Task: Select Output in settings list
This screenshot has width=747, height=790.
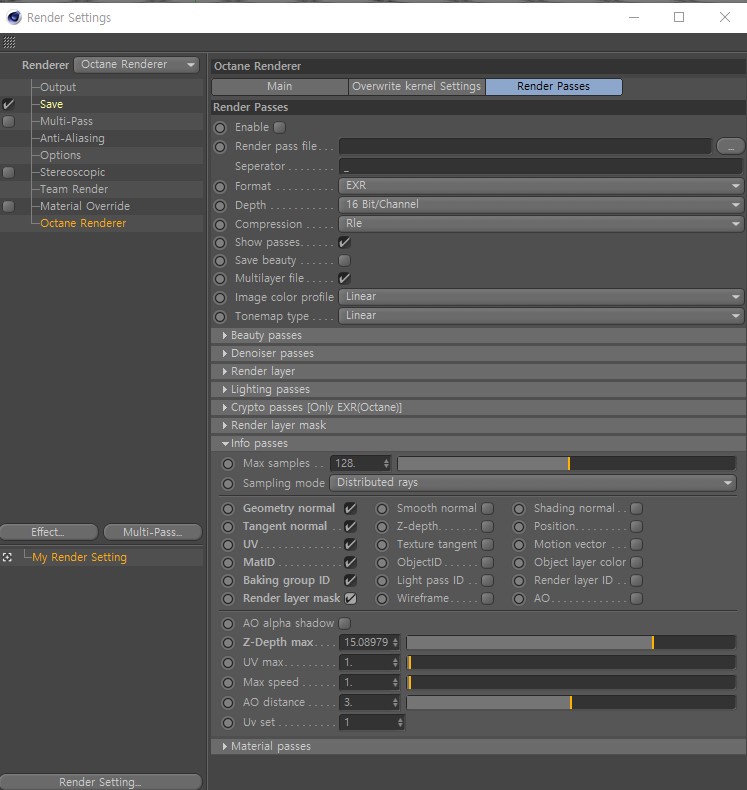Action: click(x=58, y=87)
